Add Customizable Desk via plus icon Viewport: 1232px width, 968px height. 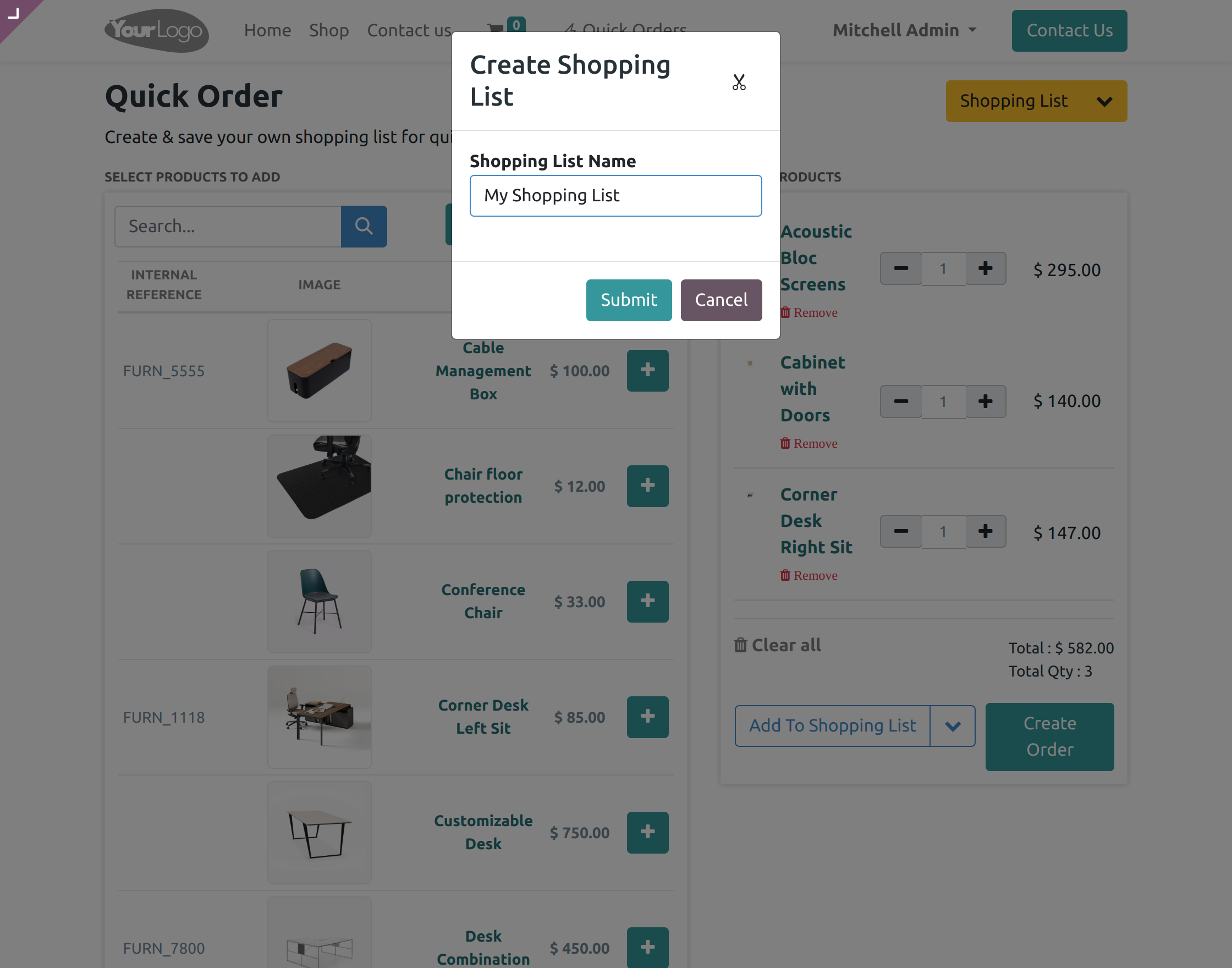tap(647, 832)
